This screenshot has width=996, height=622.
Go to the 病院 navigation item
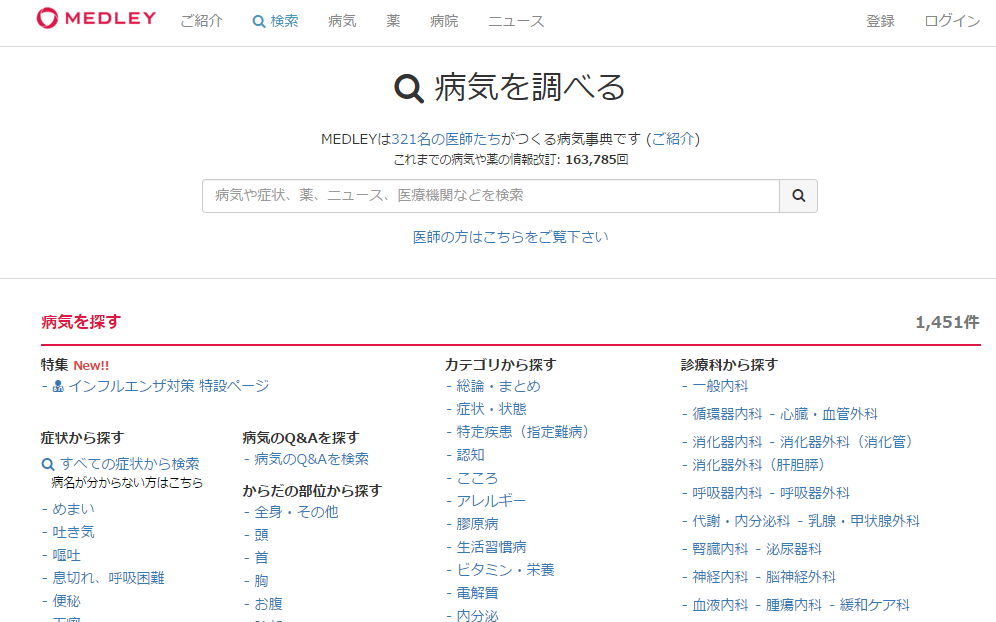click(444, 21)
